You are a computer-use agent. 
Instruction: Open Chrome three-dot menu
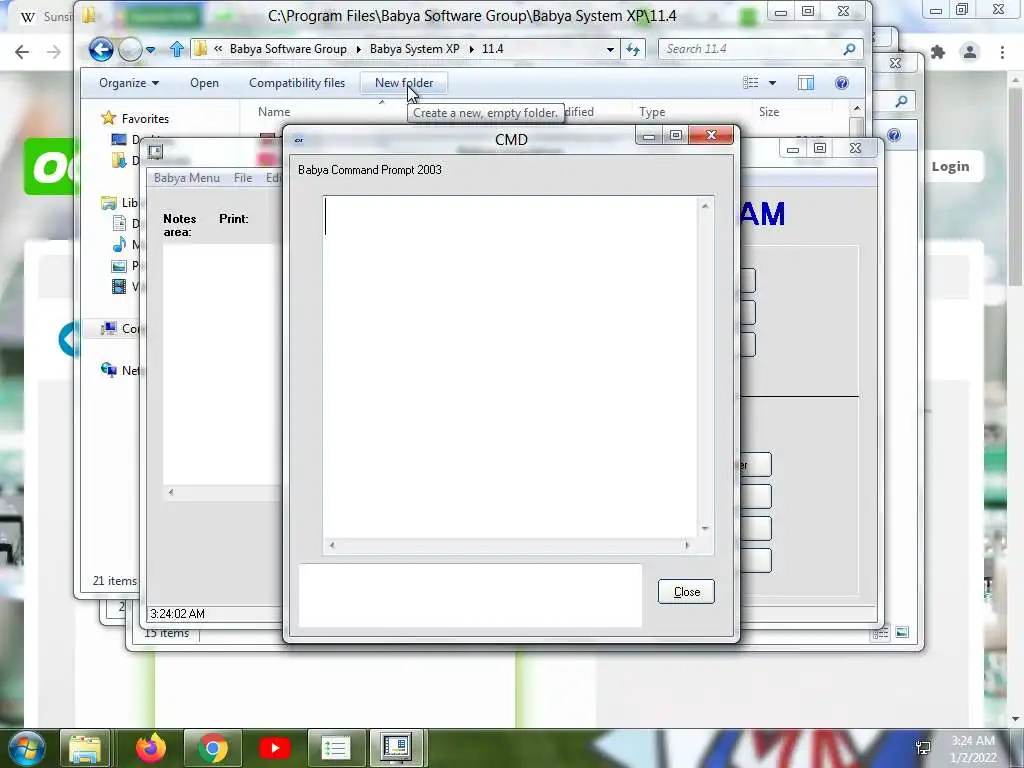(1002, 52)
